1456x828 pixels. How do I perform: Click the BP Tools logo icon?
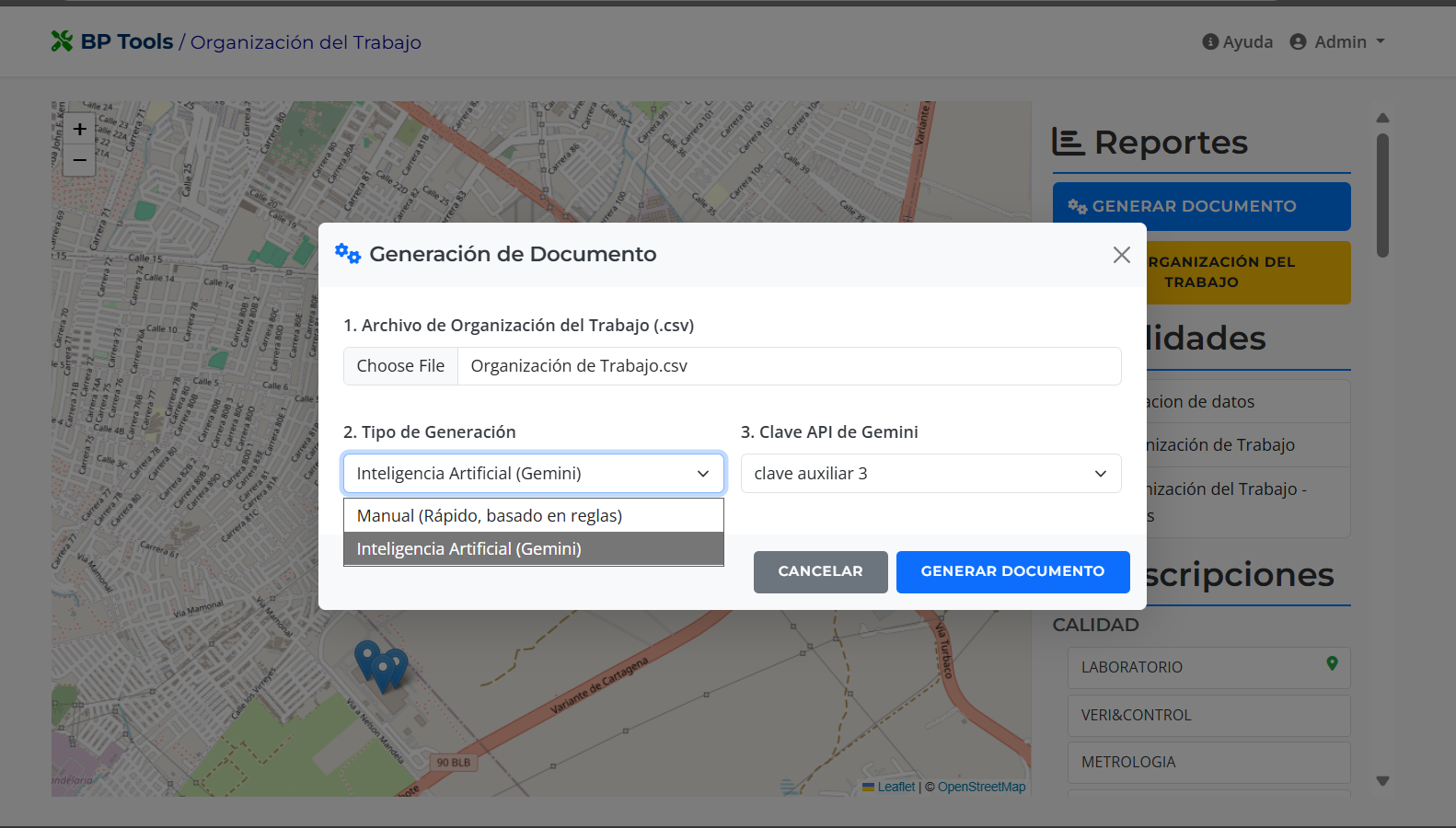coord(62,41)
